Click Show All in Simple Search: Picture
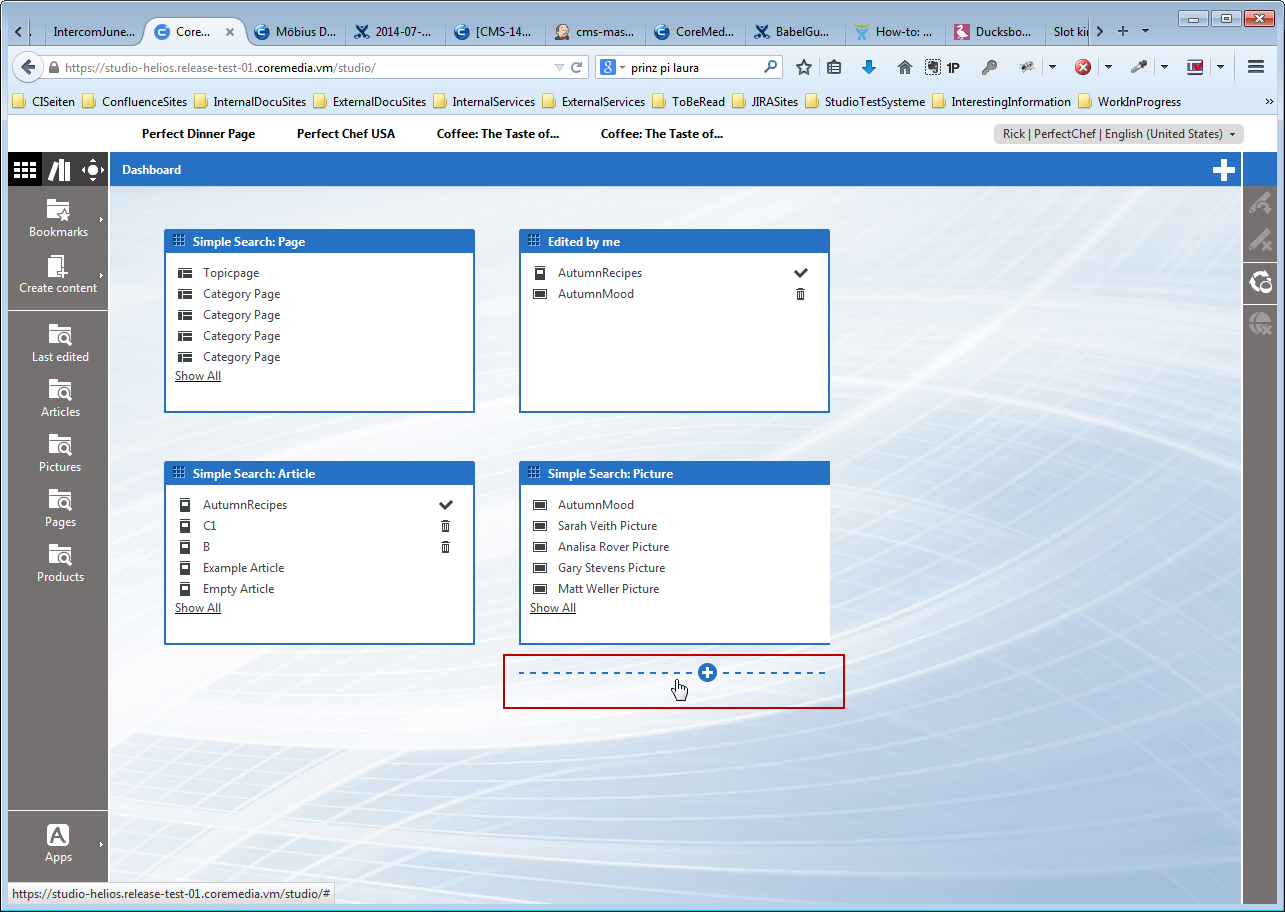This screenshot has height=912, width=1285. 553,608
